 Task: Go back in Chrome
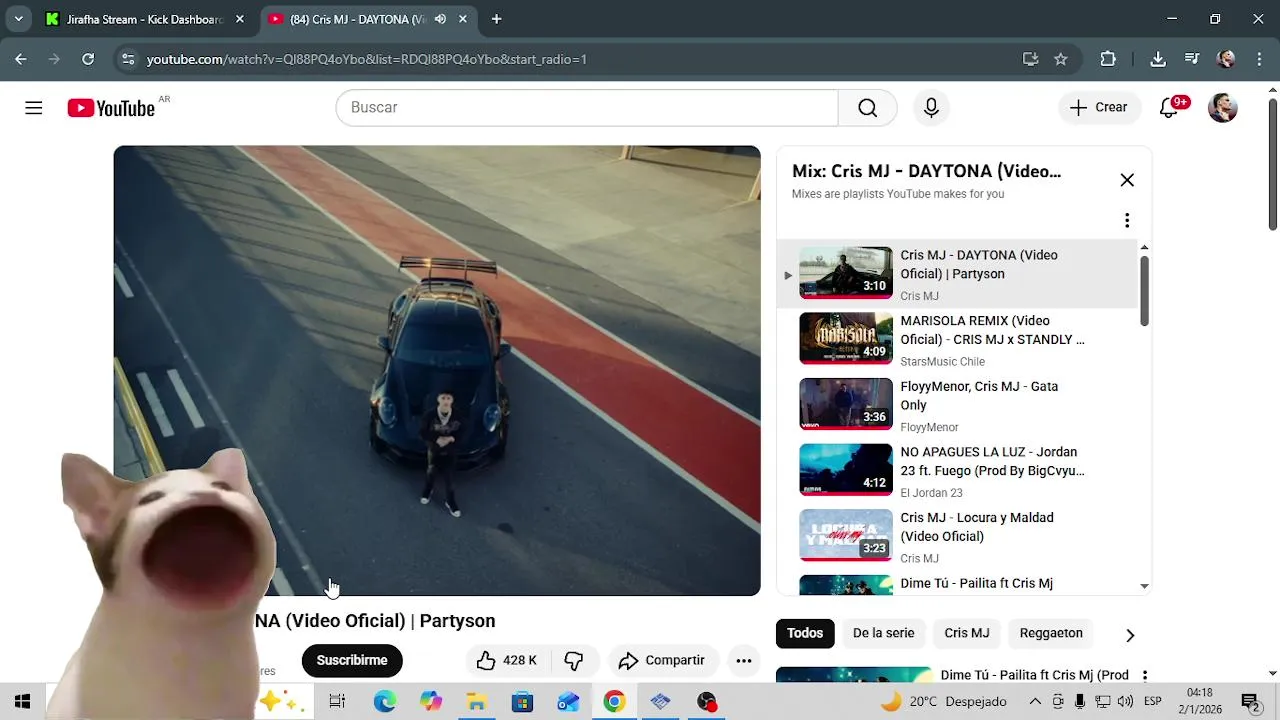21,59
